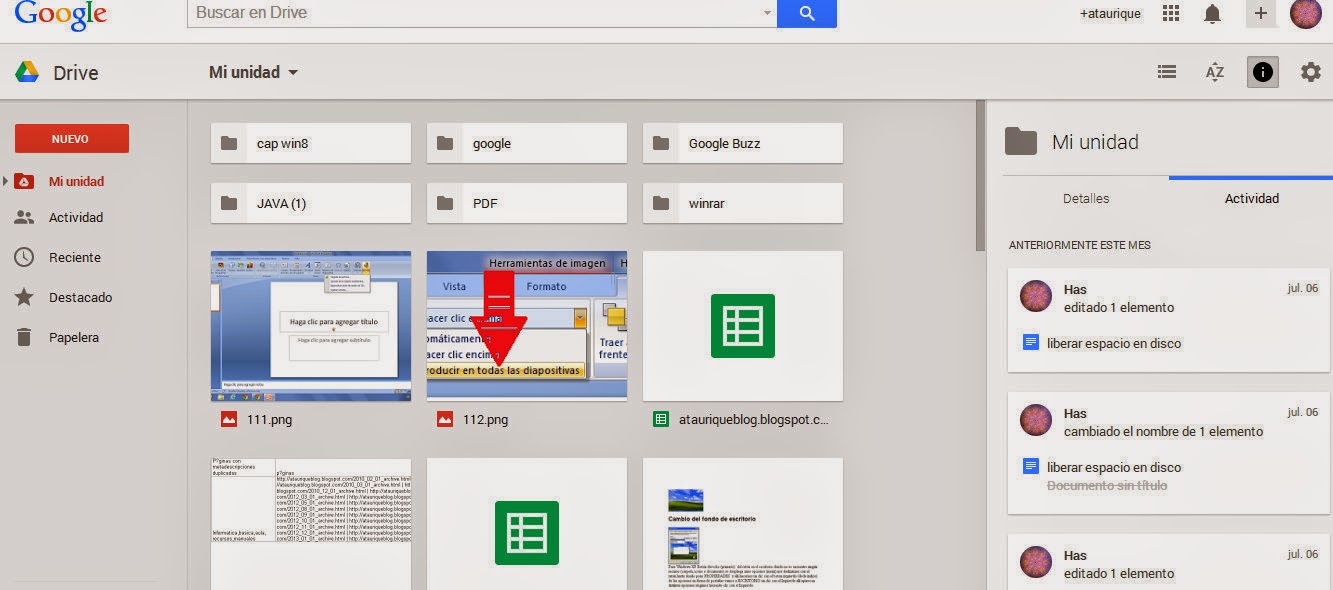The height and width of the screenshot is (590, 1333).
Task: Click the avatar of the first Has activity entry
Action: click(1035, 297)
